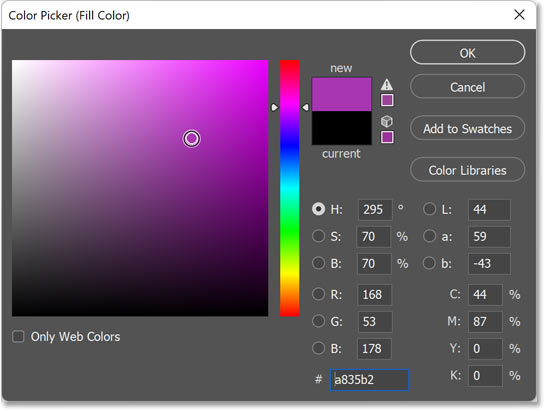Click the right hue slider arrow
Image resolution: width=545 pixels, height=411 pixels.
click(305, 107)
